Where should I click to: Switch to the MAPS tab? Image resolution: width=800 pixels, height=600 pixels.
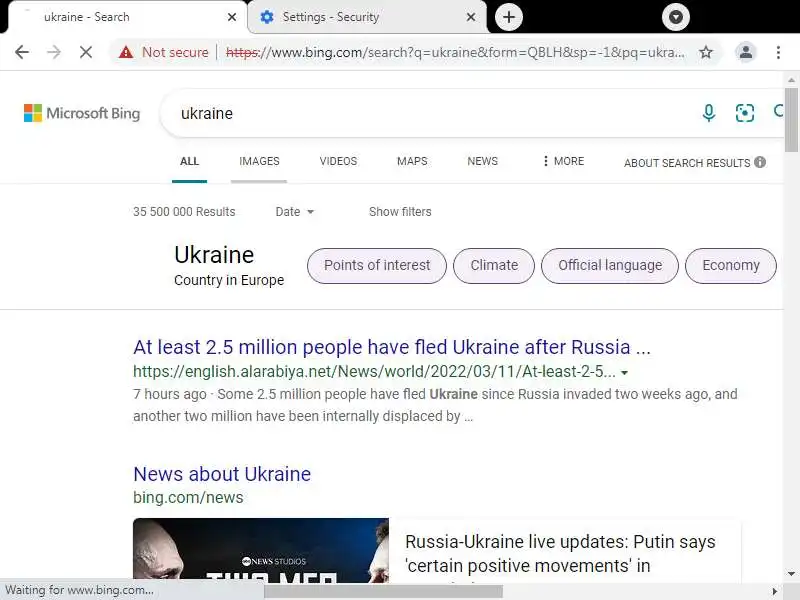[412, 161]
